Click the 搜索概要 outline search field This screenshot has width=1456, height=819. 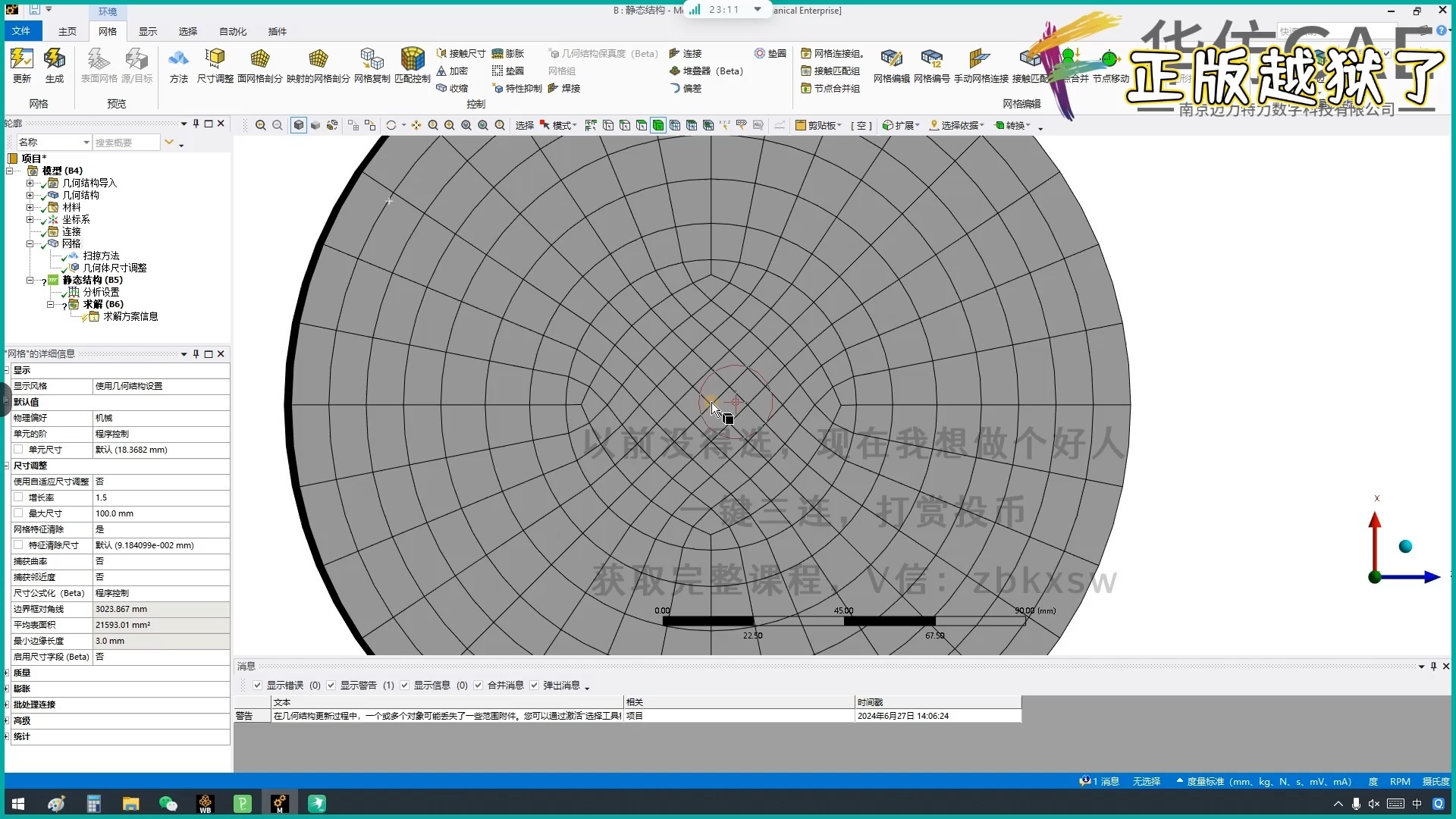pos(125,143)
